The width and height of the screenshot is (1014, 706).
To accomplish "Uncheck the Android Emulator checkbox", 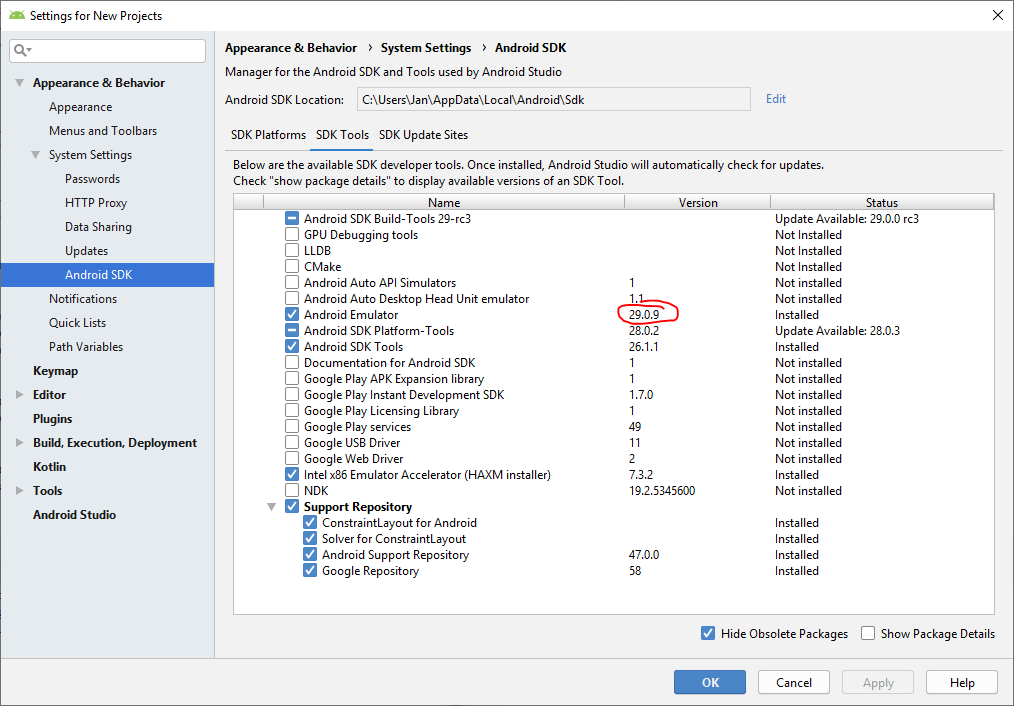I will [x=292, y=315].
